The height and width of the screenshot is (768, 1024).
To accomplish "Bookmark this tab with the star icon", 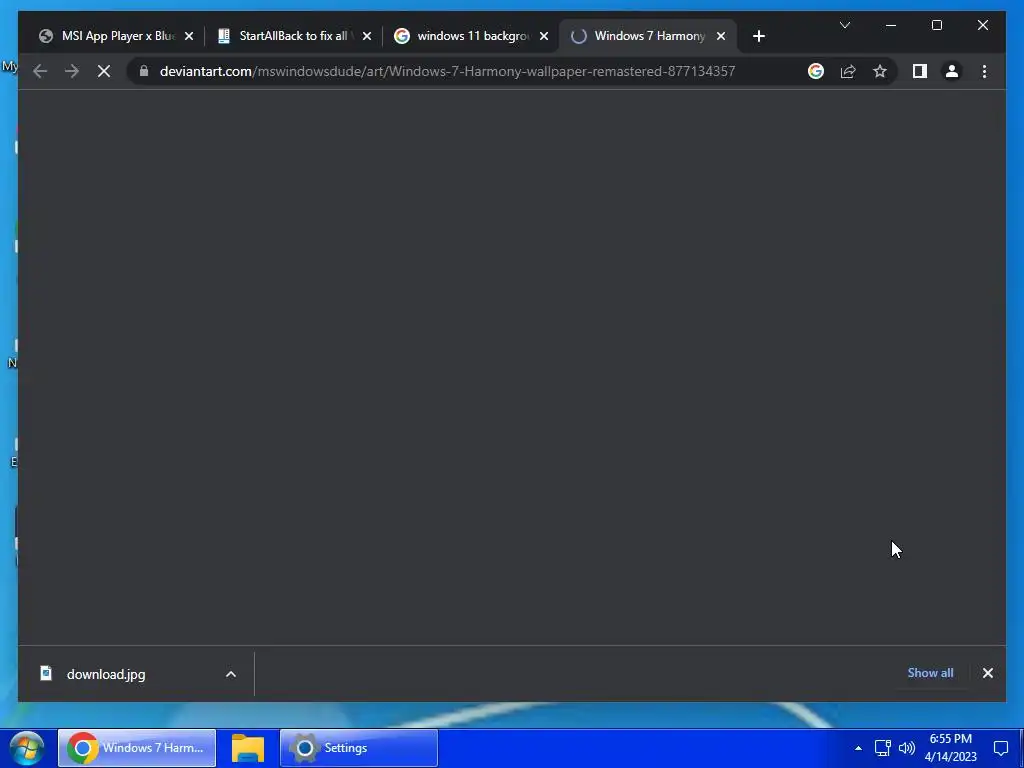I will 880,71.
